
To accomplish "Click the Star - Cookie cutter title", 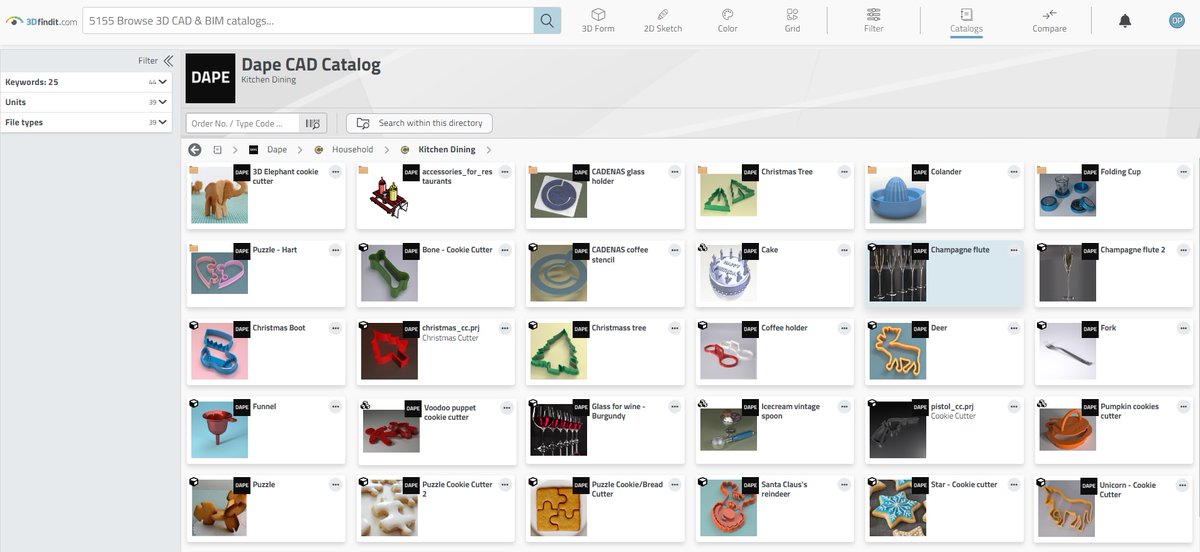I will tap(964, 485).
